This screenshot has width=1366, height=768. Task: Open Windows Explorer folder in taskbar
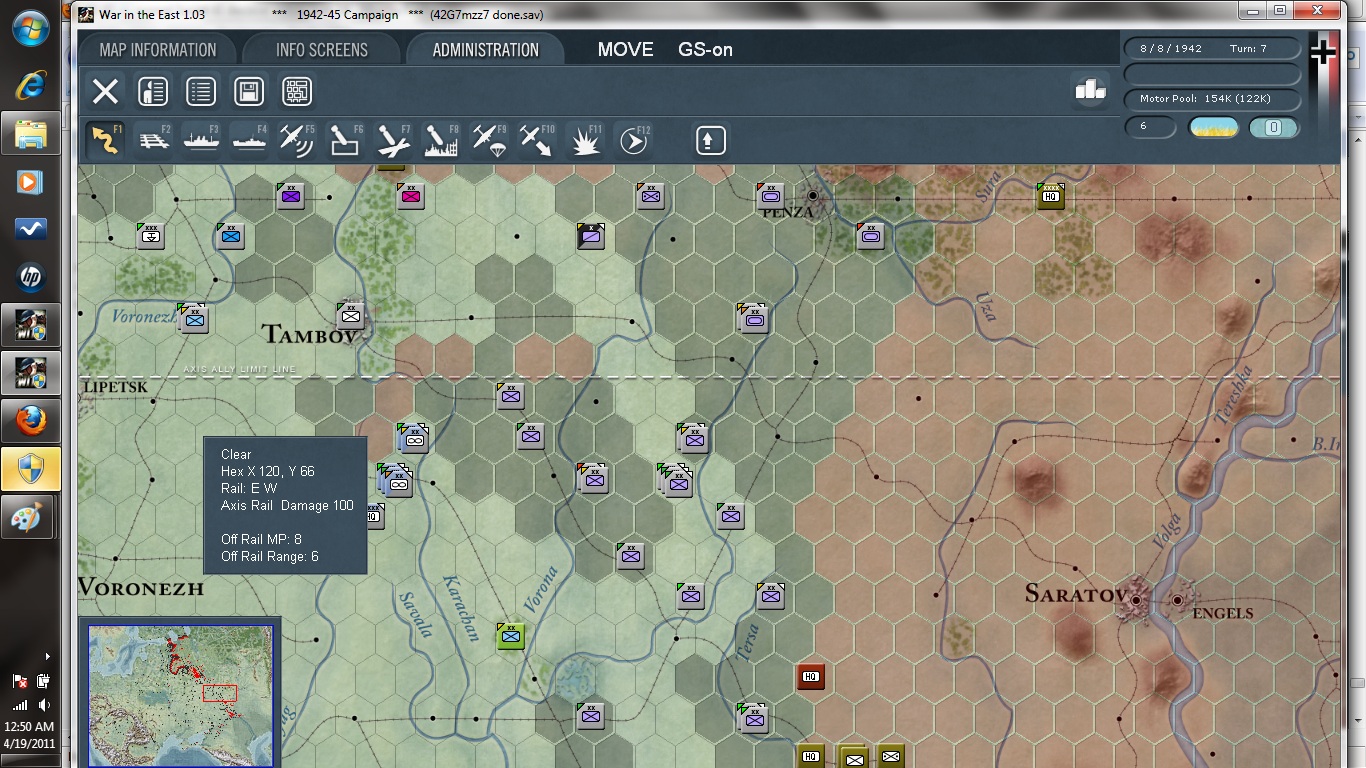tap(31, 133)
